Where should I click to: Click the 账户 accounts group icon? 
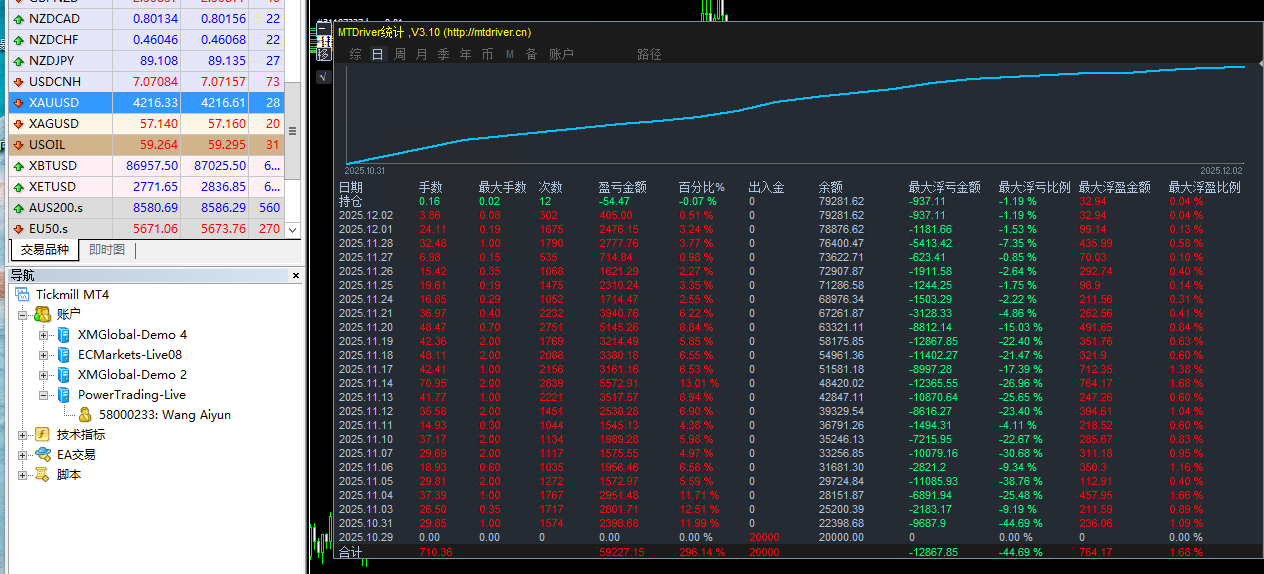[42, 314]
